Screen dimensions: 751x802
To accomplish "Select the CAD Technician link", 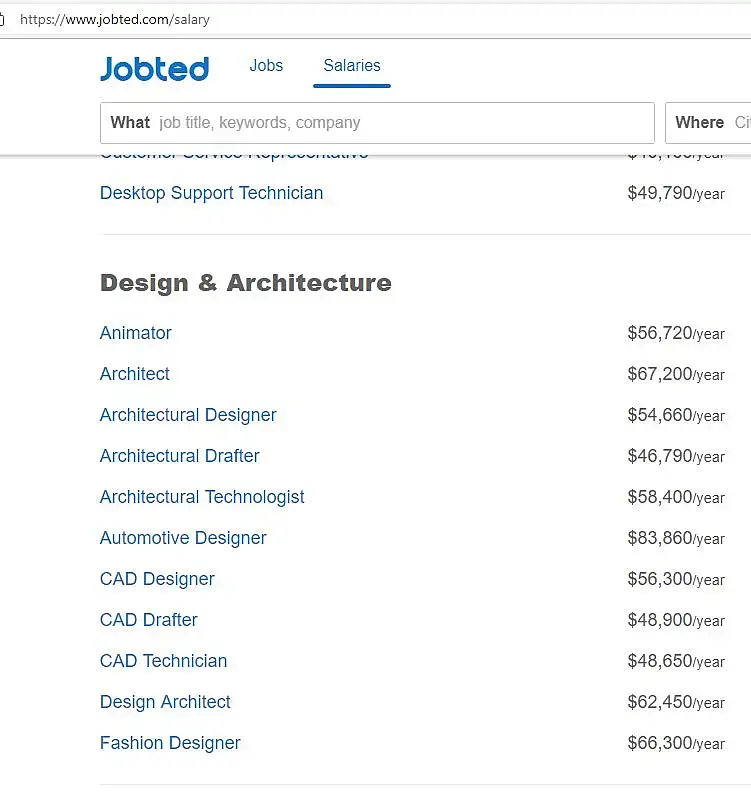I will click(x=163, y=661).
